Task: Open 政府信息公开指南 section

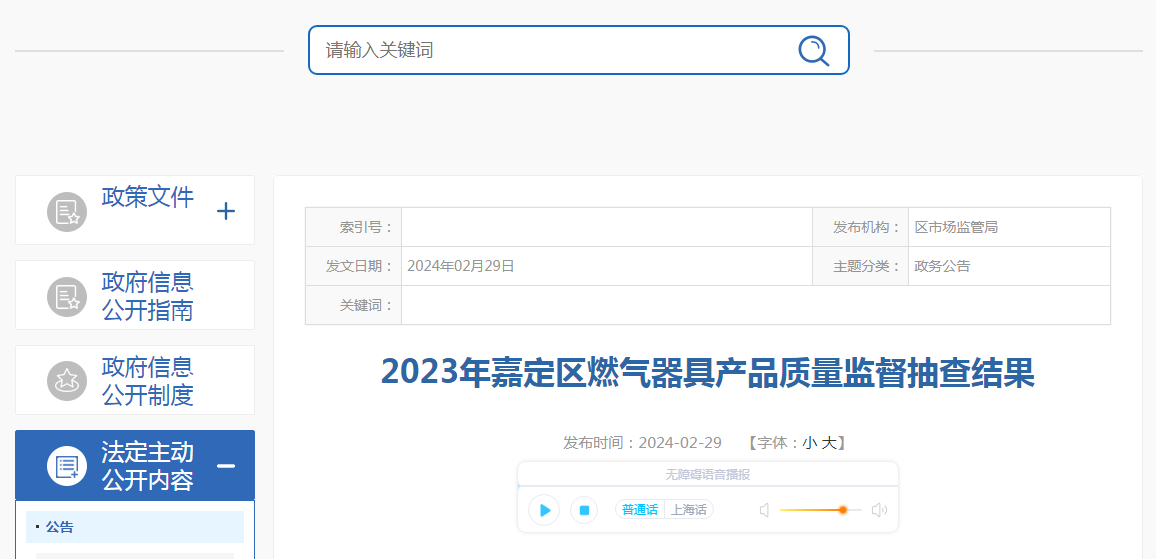Action: pyautogui.click(x=147, y=296)
